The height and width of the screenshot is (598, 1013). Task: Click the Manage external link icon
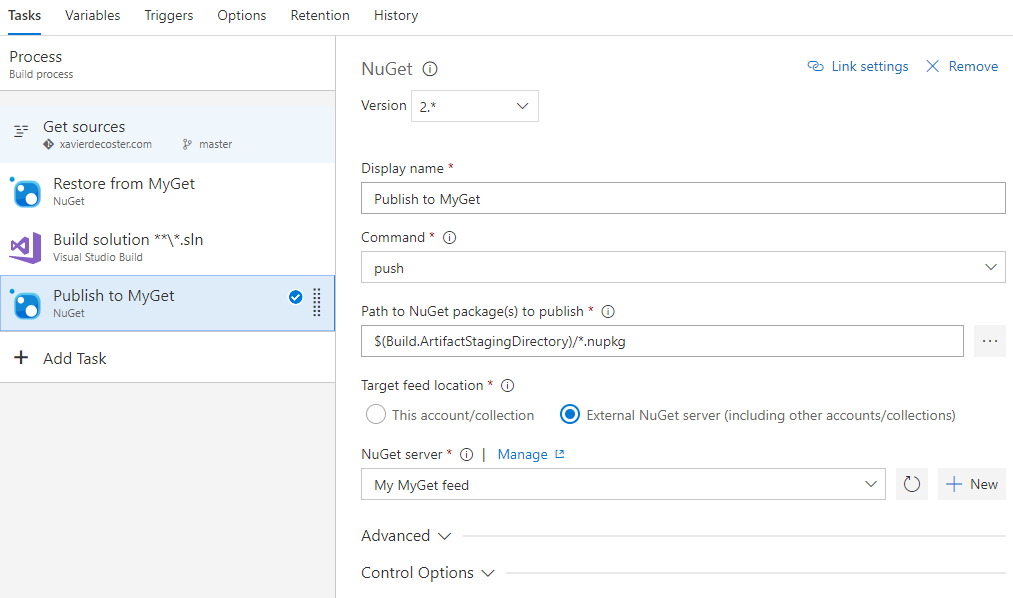[559, 454]
